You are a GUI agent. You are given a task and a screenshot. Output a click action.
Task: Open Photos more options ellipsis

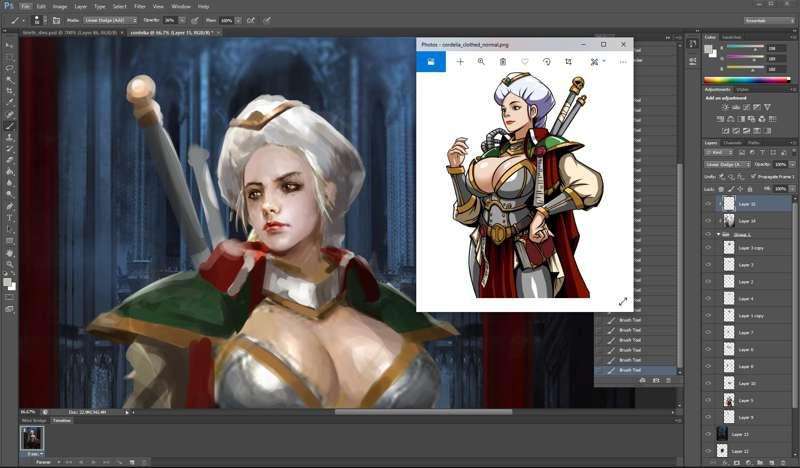623,62
